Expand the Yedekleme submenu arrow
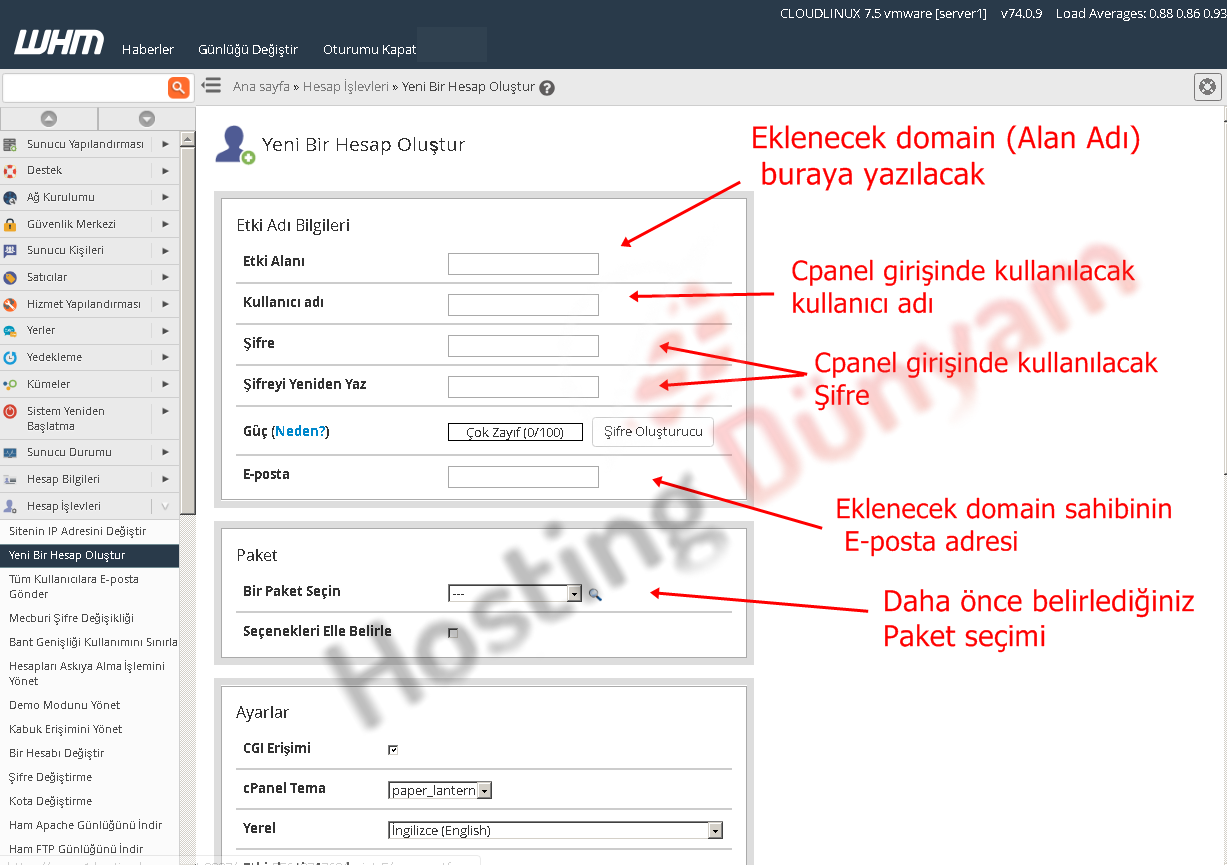 coord(165,357)
